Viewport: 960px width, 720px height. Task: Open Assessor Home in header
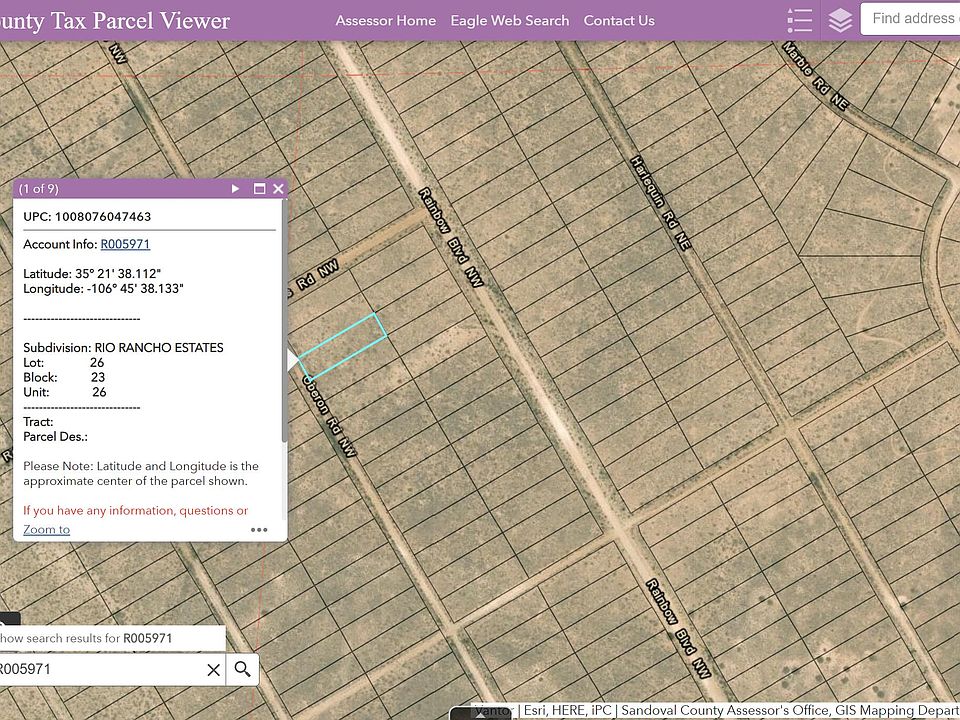[x=386, y=20]
